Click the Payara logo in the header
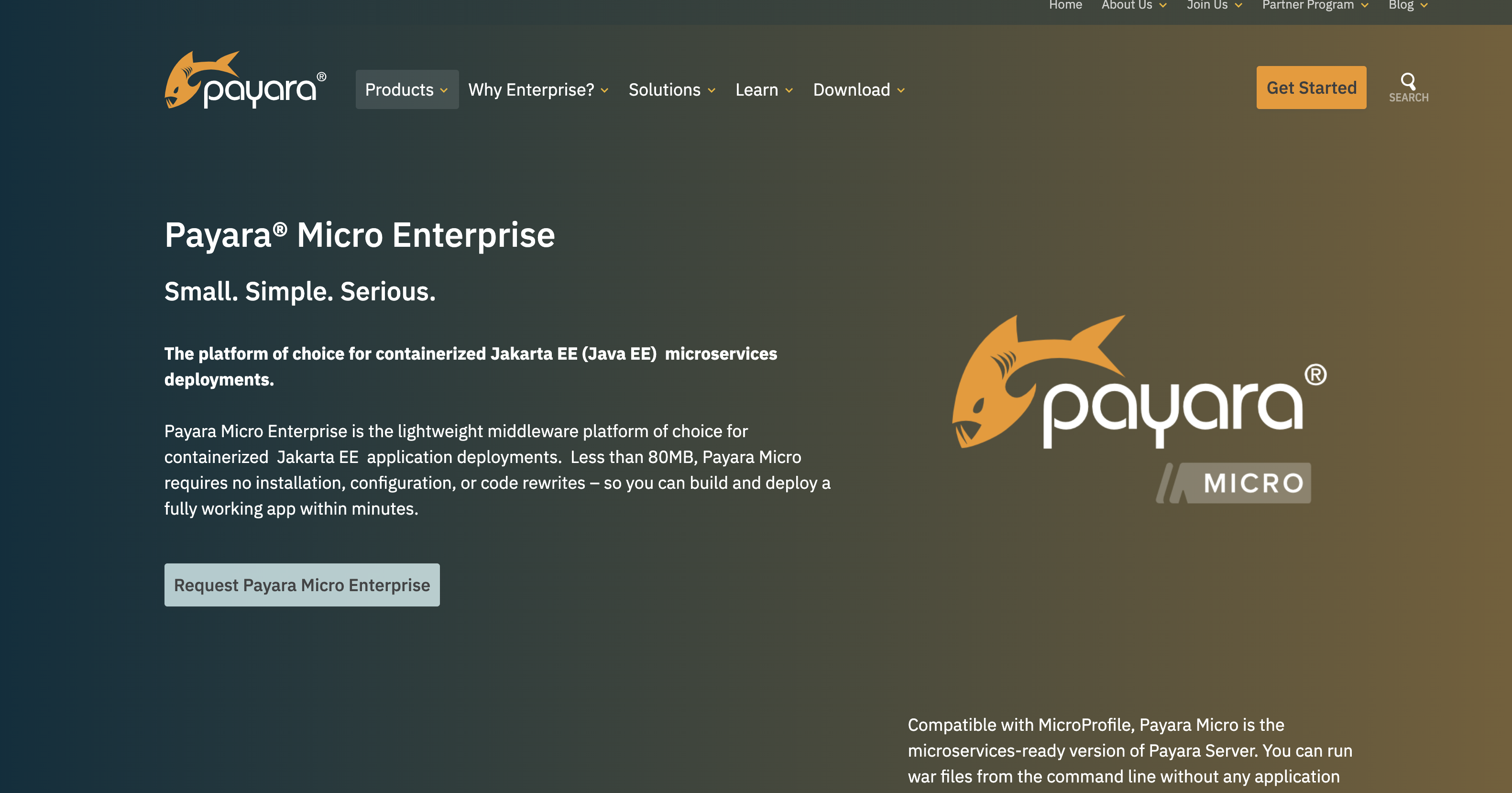The height and width of the screenshot is (793, 1512). [x=245, y=80]
